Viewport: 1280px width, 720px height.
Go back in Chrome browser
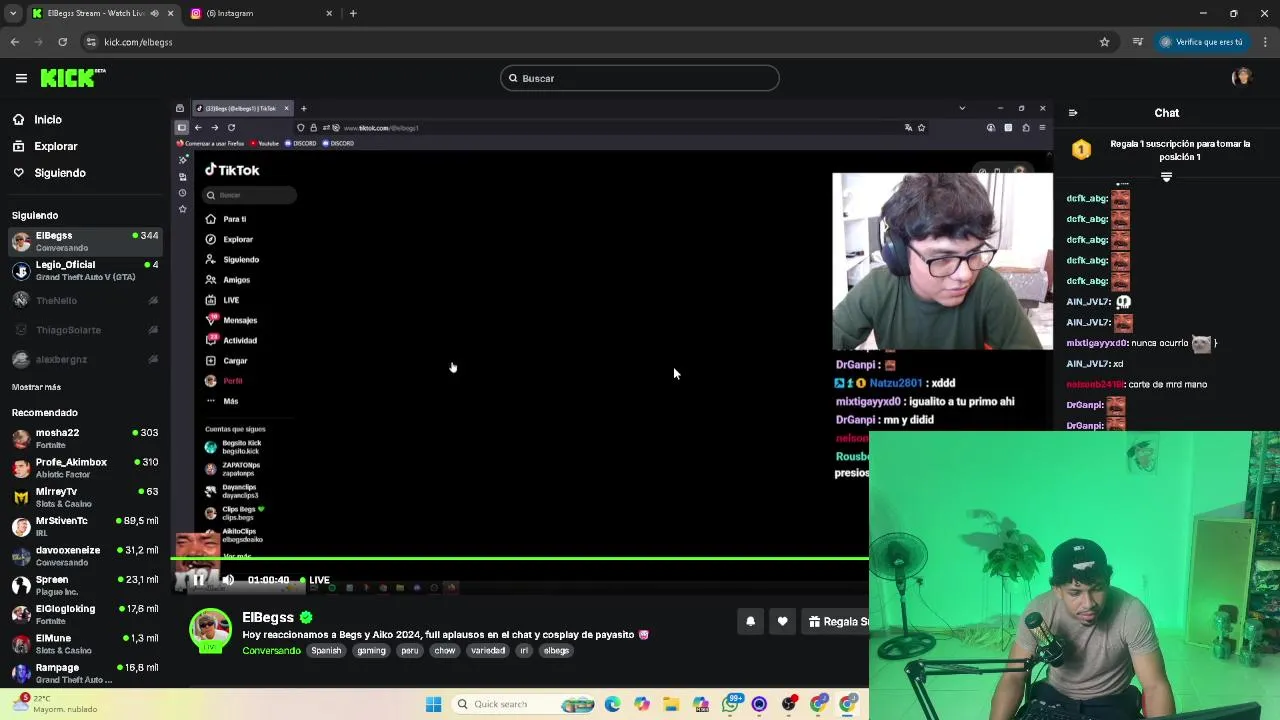coord(14,42)
